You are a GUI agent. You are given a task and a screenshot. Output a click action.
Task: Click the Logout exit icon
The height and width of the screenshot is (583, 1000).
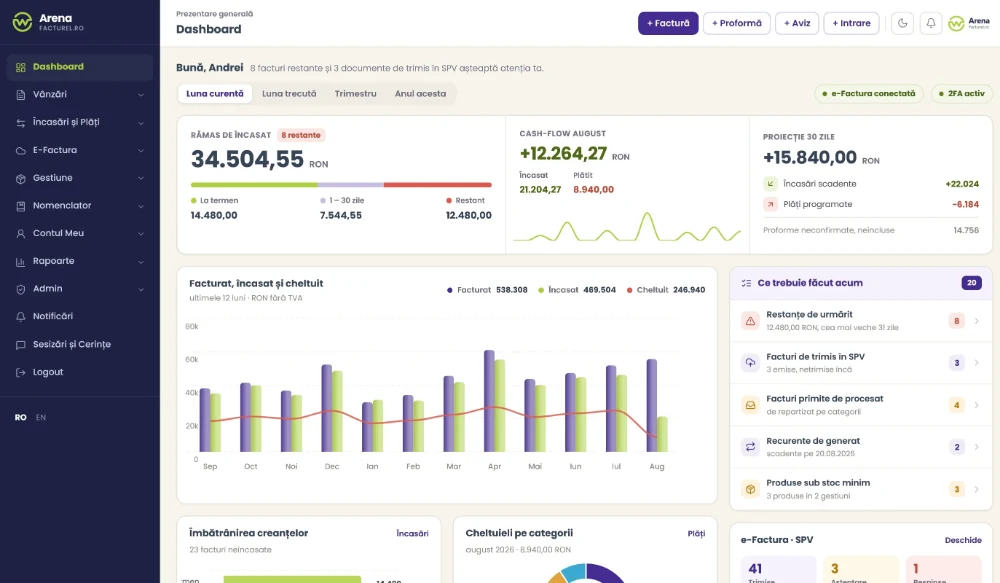point(20,373)
